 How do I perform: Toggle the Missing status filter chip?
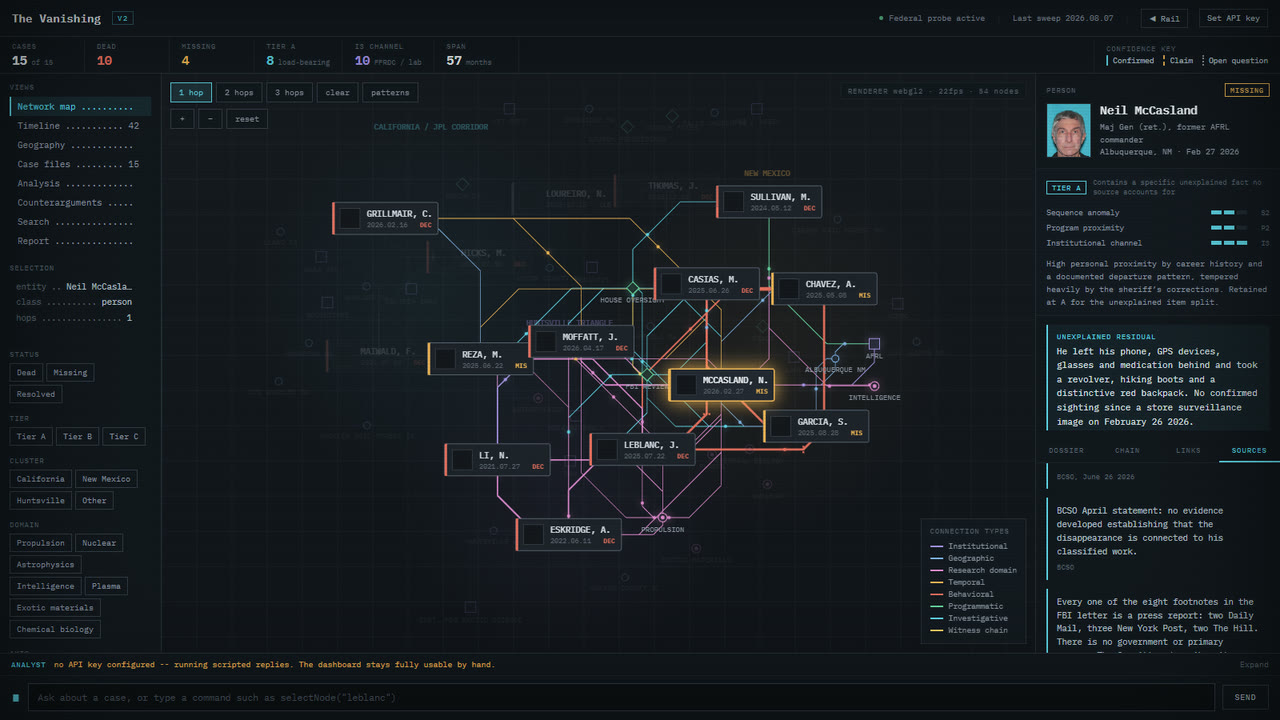tap(70, 373)
